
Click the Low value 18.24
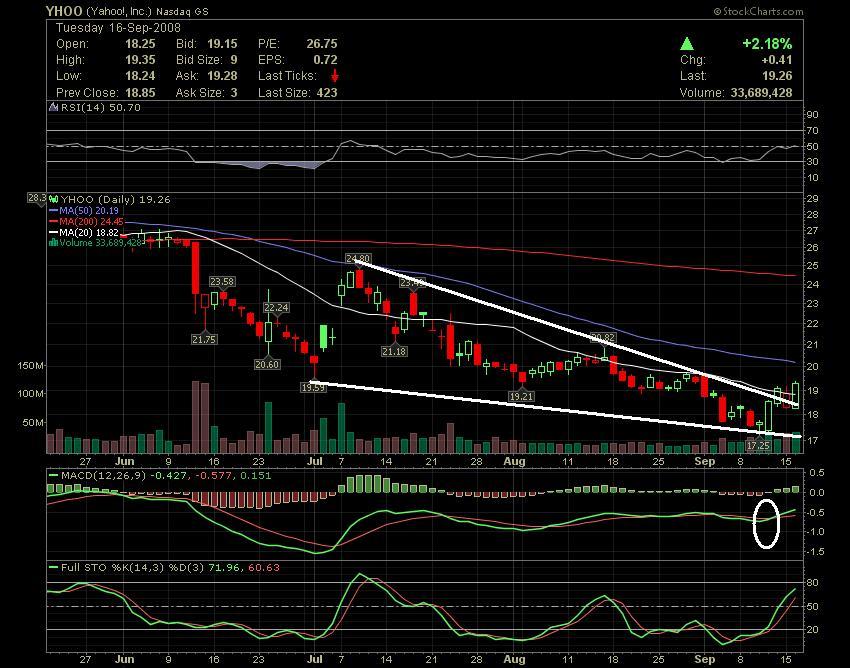pos(140,76)
